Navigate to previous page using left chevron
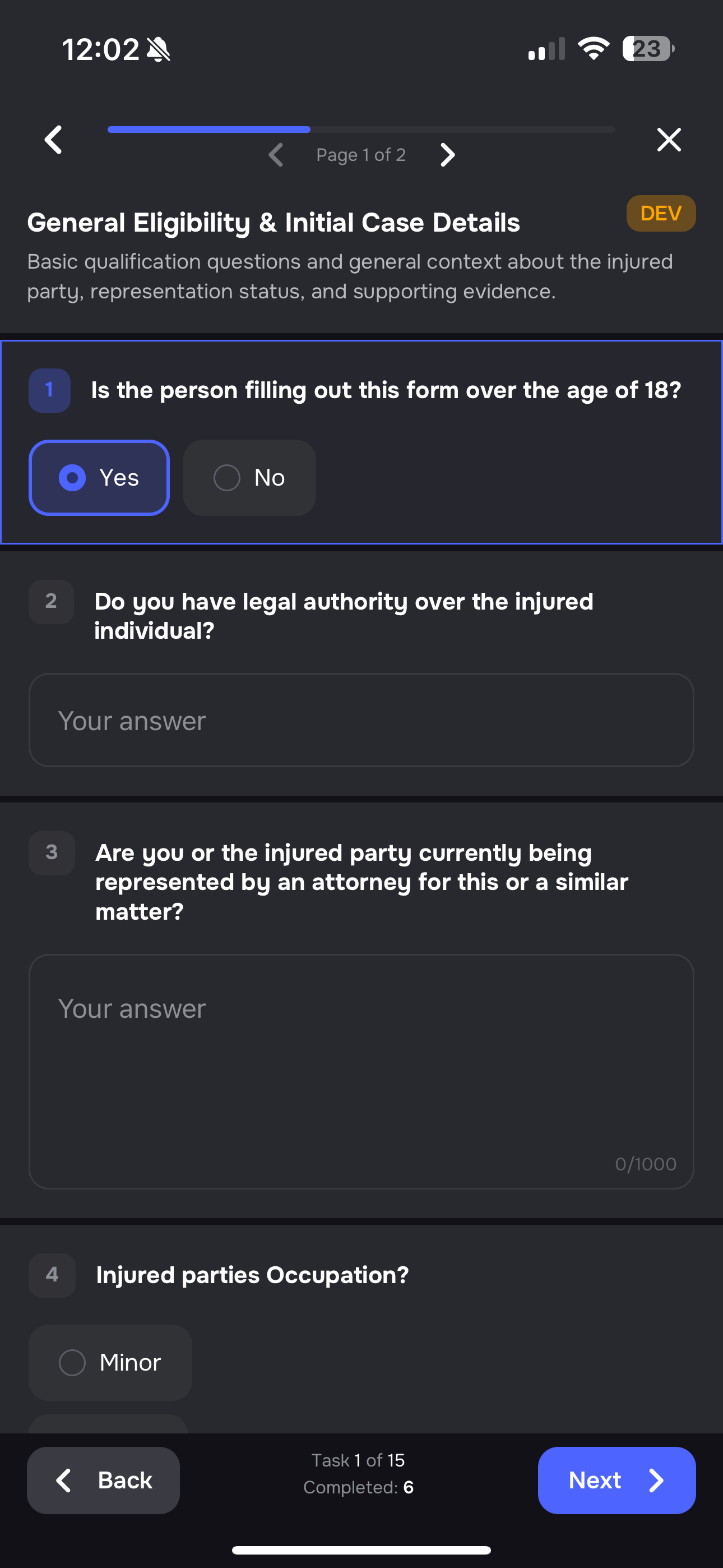 [276, 155]
